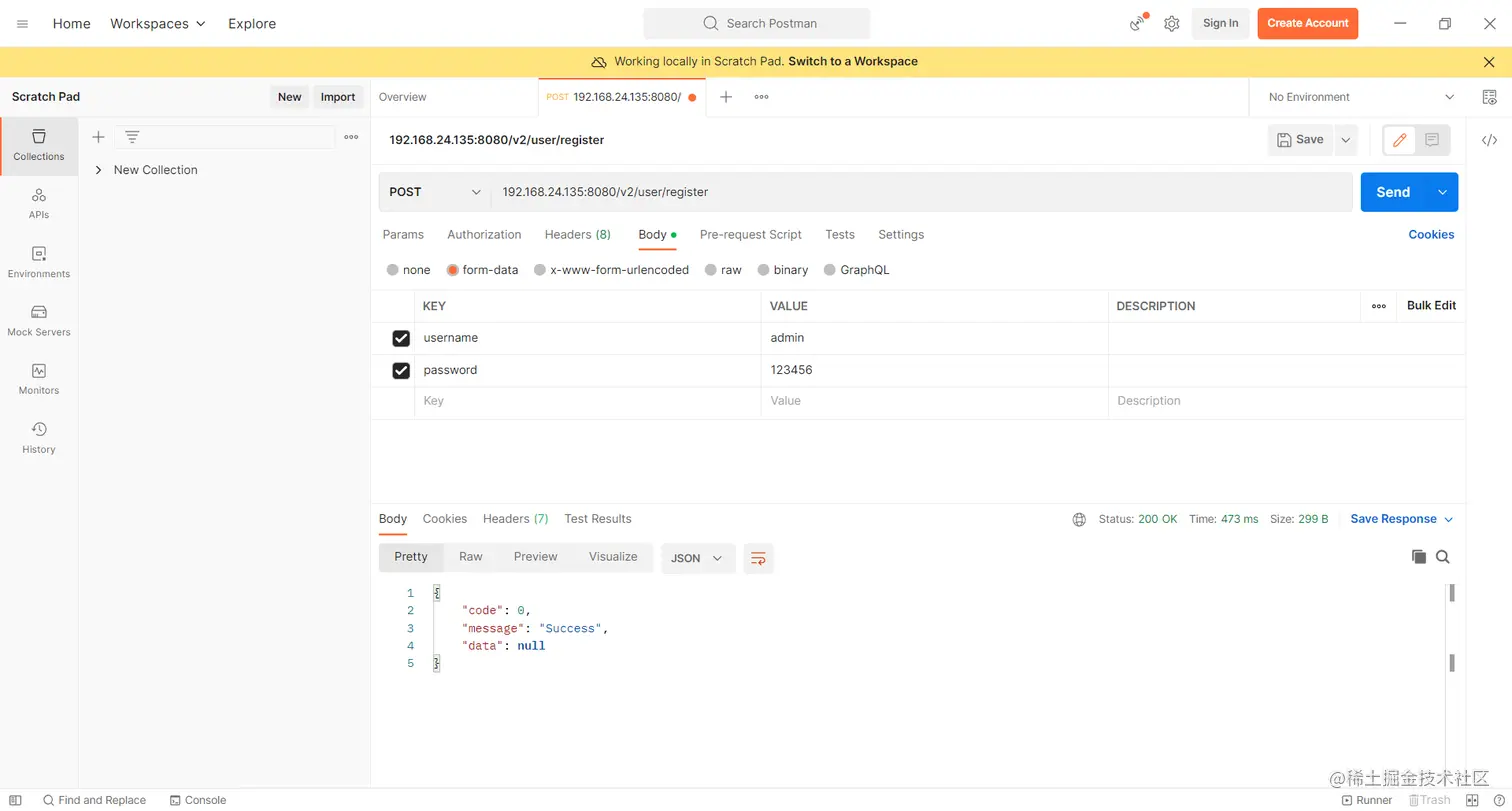Open the Console
The image size is (1512, 811).
point(198,800)
